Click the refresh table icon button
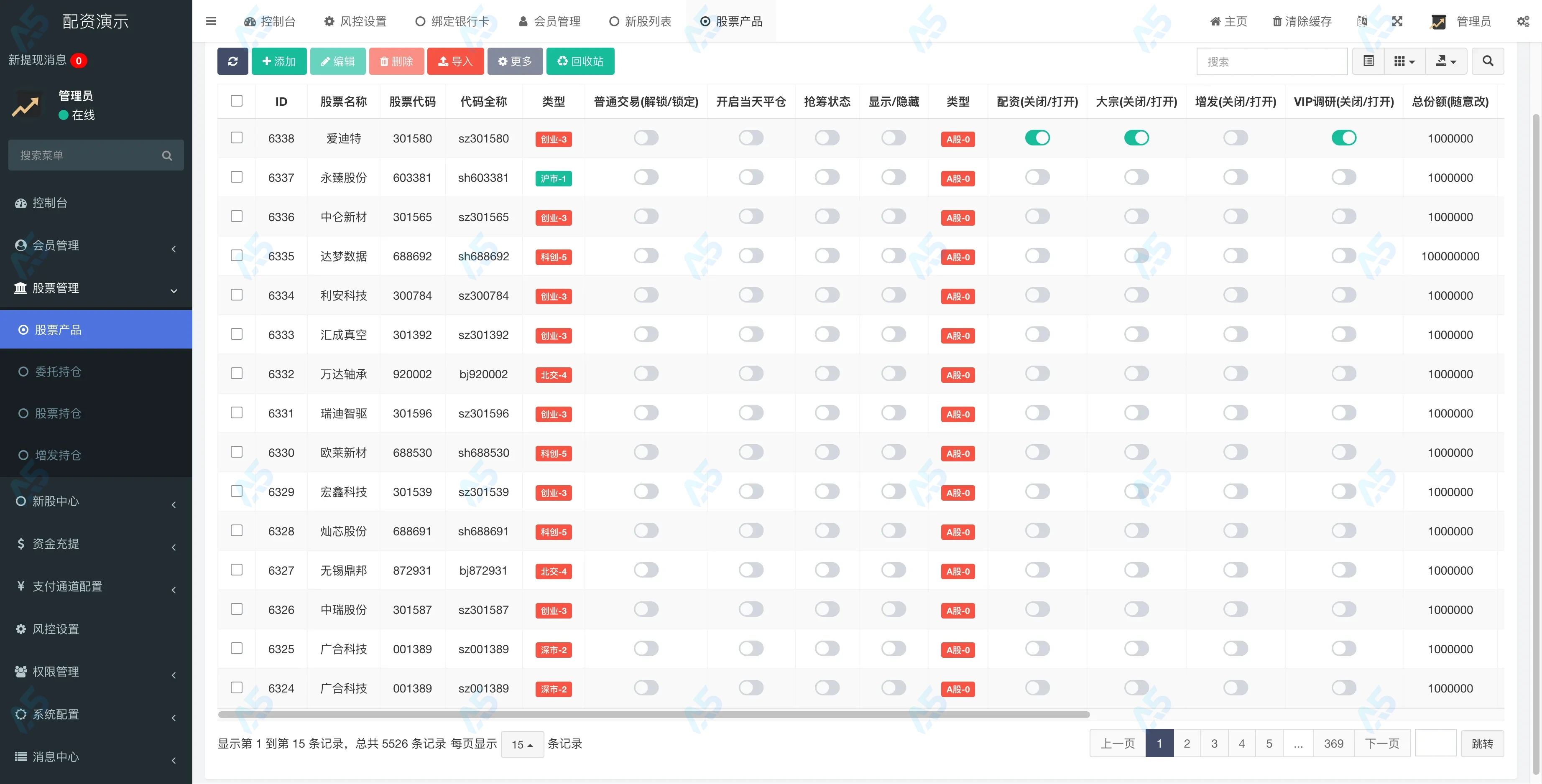The width and height of the screenshot is (1542, 784). pos(232,61)
